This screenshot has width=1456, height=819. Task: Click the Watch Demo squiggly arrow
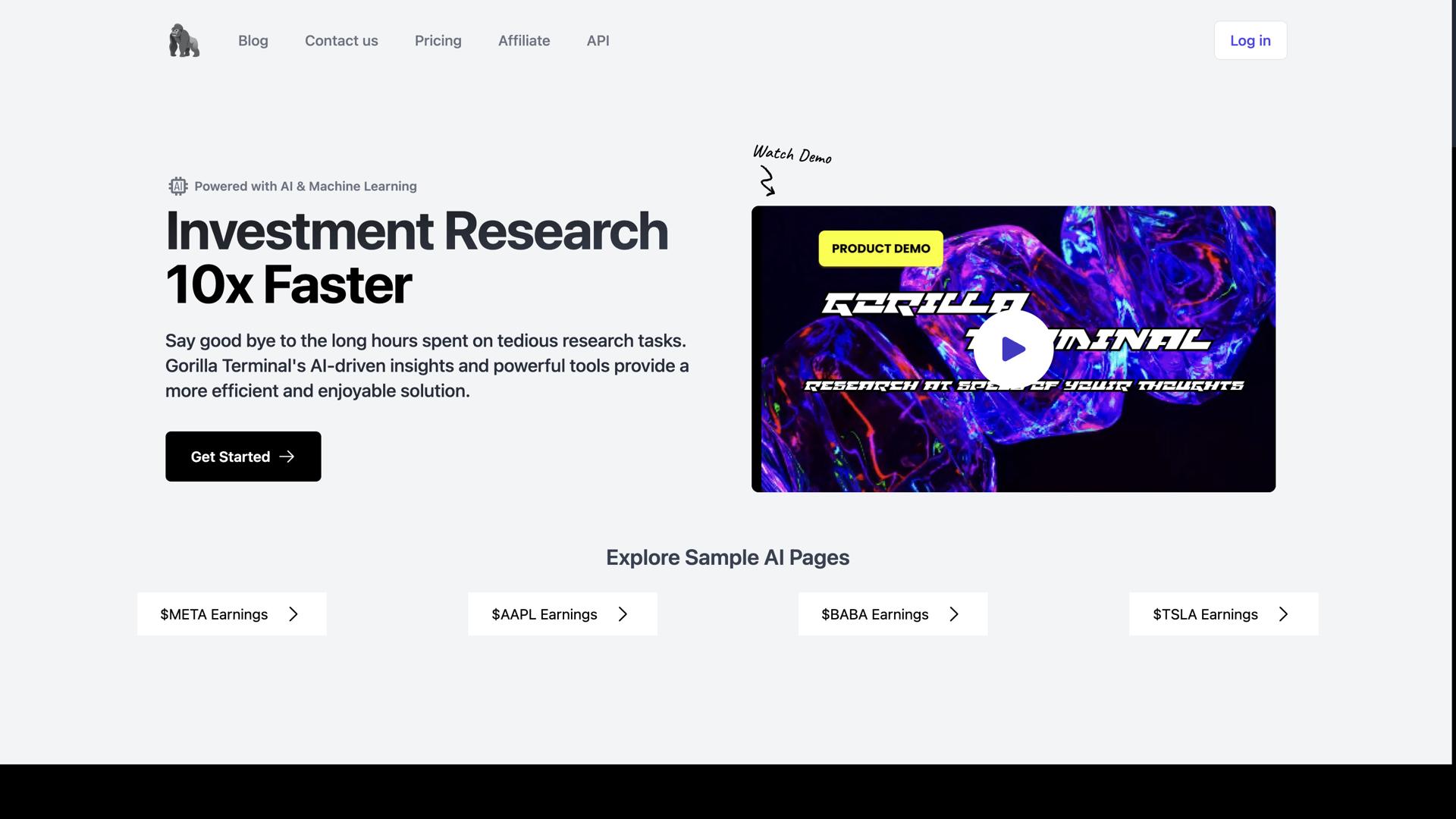(x=767, y=181)
